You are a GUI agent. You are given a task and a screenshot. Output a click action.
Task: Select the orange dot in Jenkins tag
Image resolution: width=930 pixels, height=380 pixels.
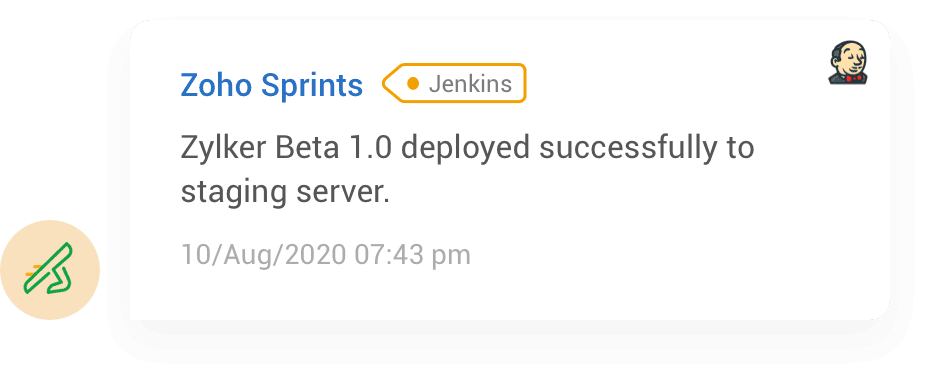pyautogui.click(x=413, y=84)
